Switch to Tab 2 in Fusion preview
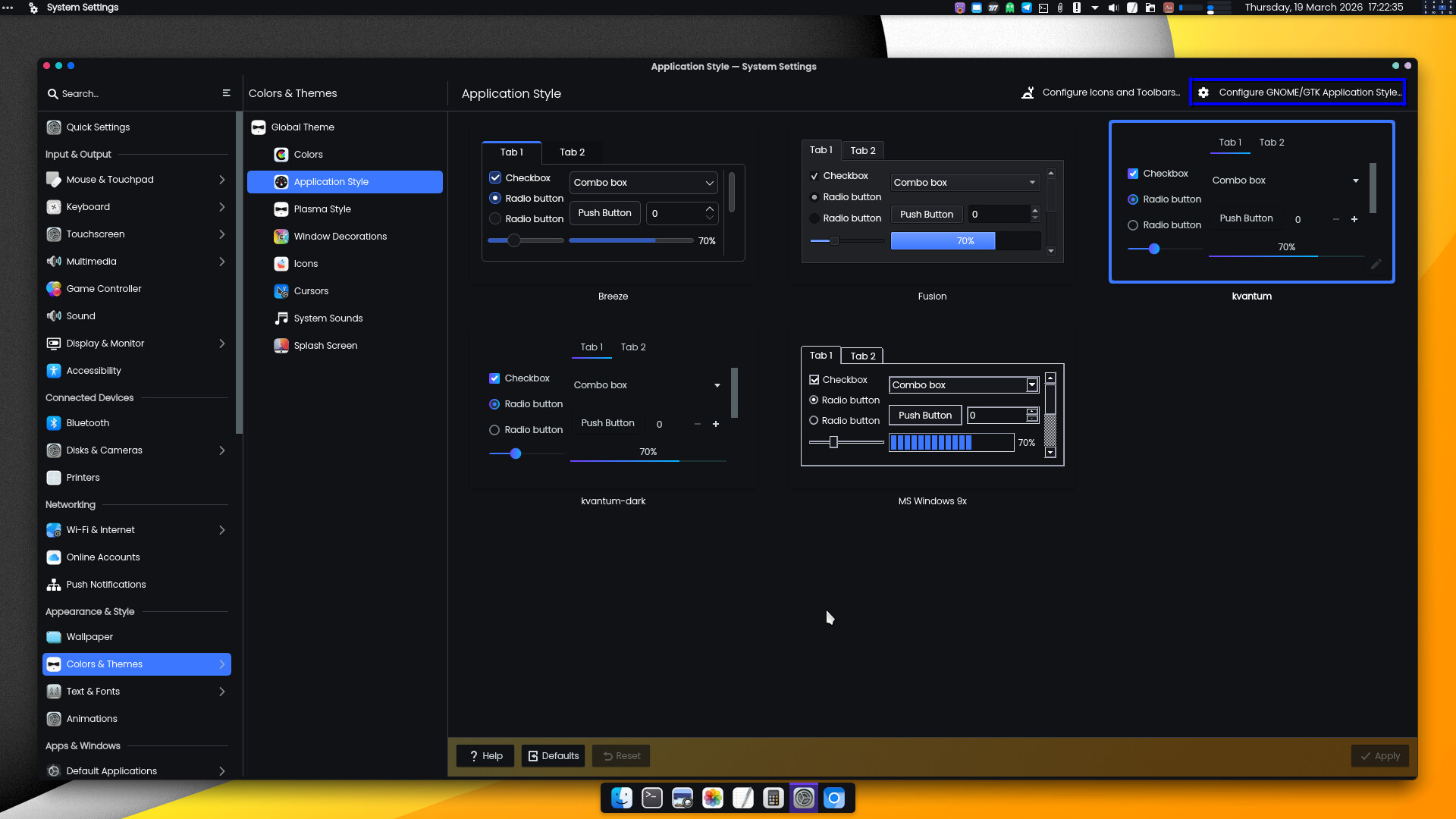The width and height of the screenshot is (1456, 819). (863, 150)
